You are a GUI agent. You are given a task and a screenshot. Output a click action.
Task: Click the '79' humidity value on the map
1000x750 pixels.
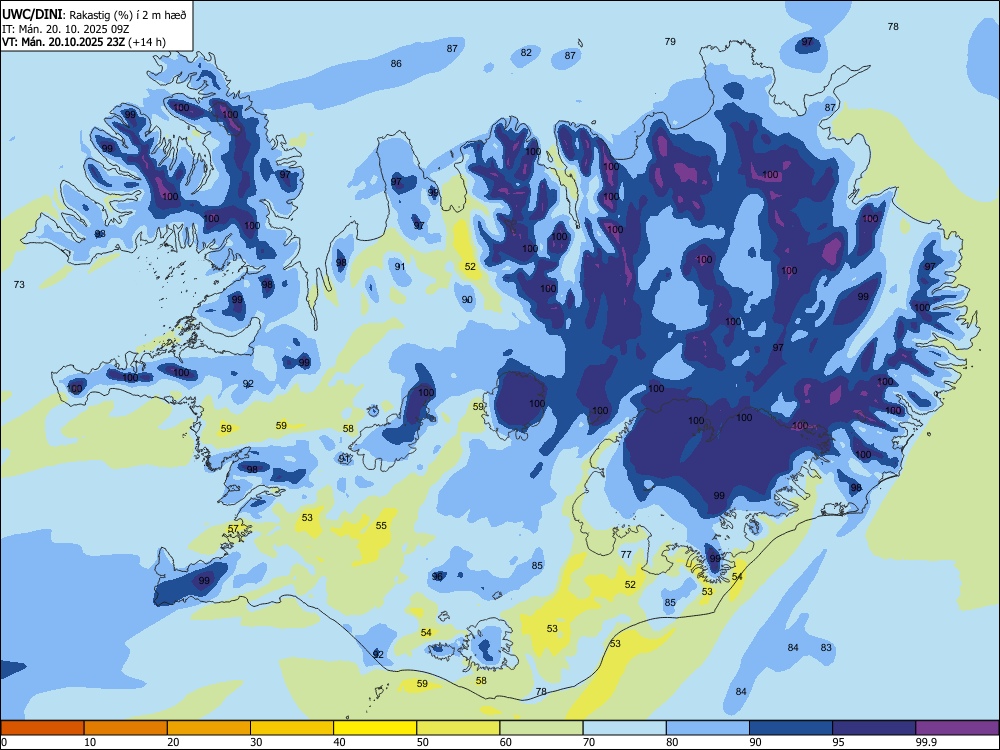click(670, 41)
